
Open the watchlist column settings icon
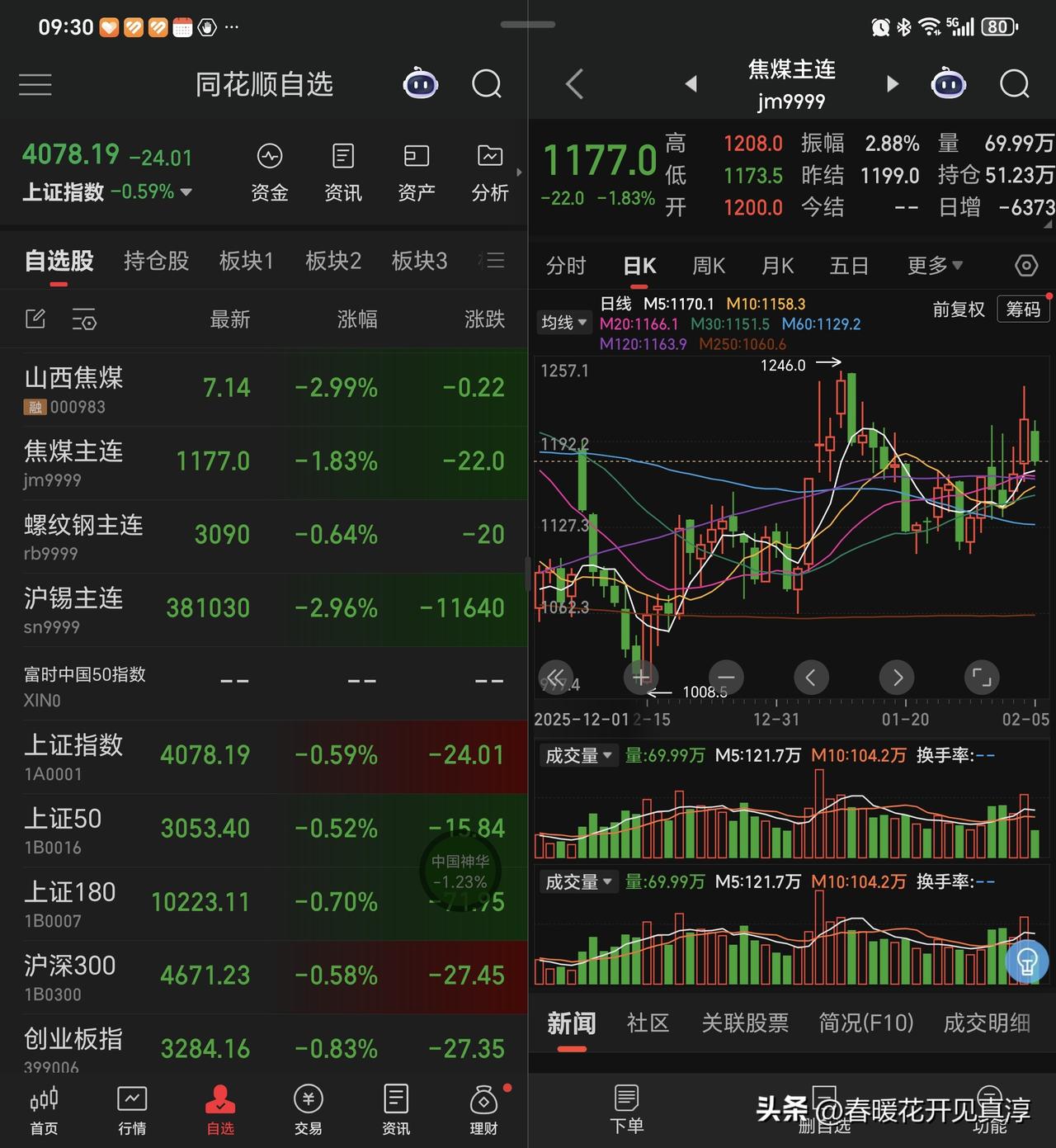click(83, 319)
